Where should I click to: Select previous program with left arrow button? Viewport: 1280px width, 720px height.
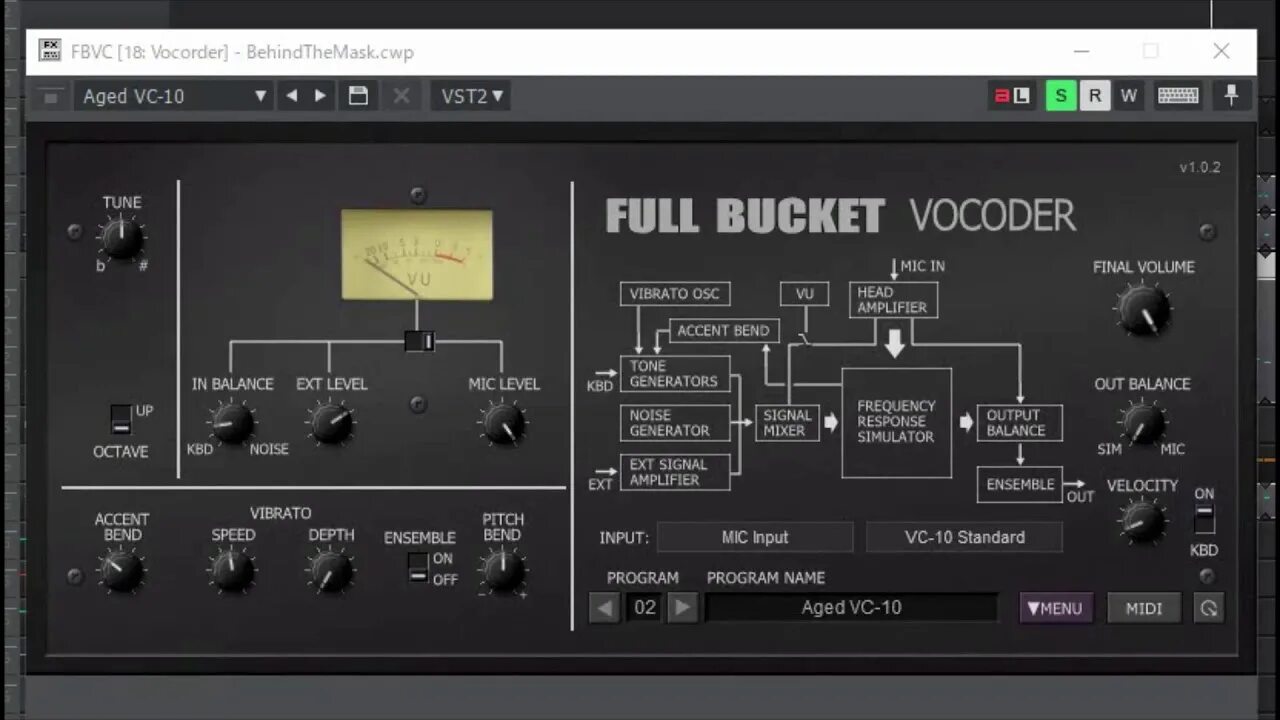coord(604,607)
